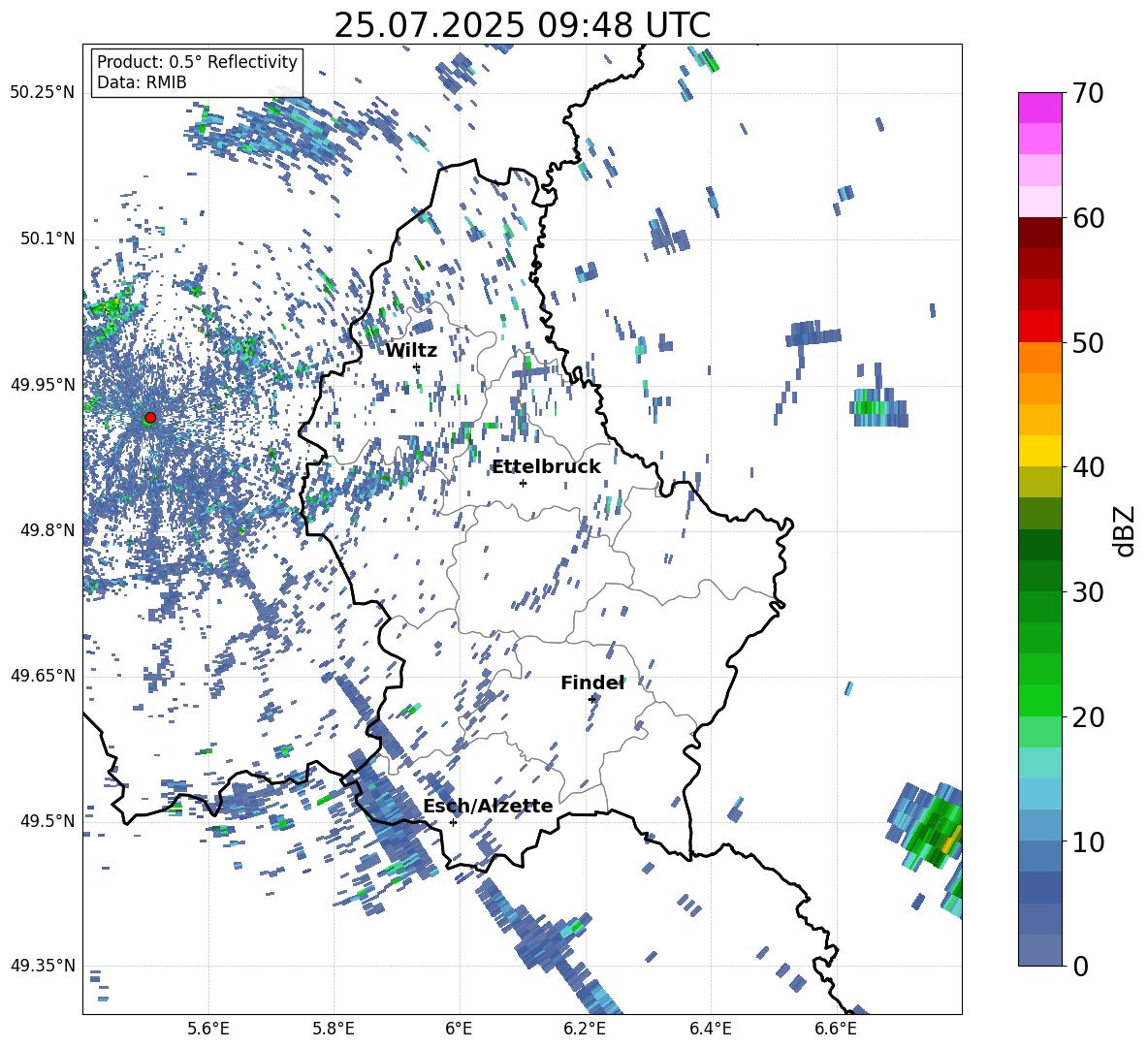This screenshot has height=1048, width=1148.
Task: Click the bright green colorbar swatch above 20
Action: (1039, 700)
